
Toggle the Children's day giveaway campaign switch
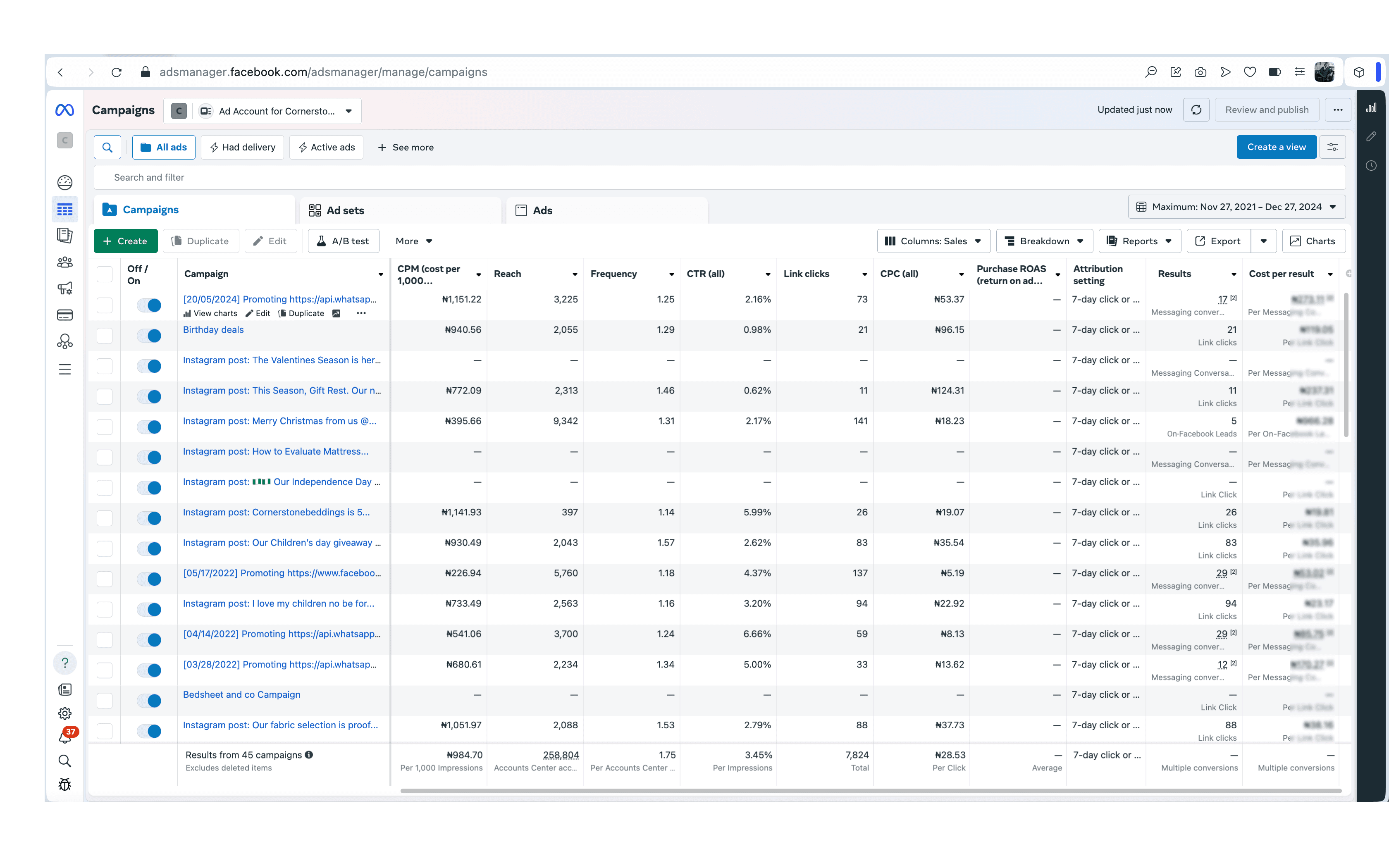click(x=149, y=549)
